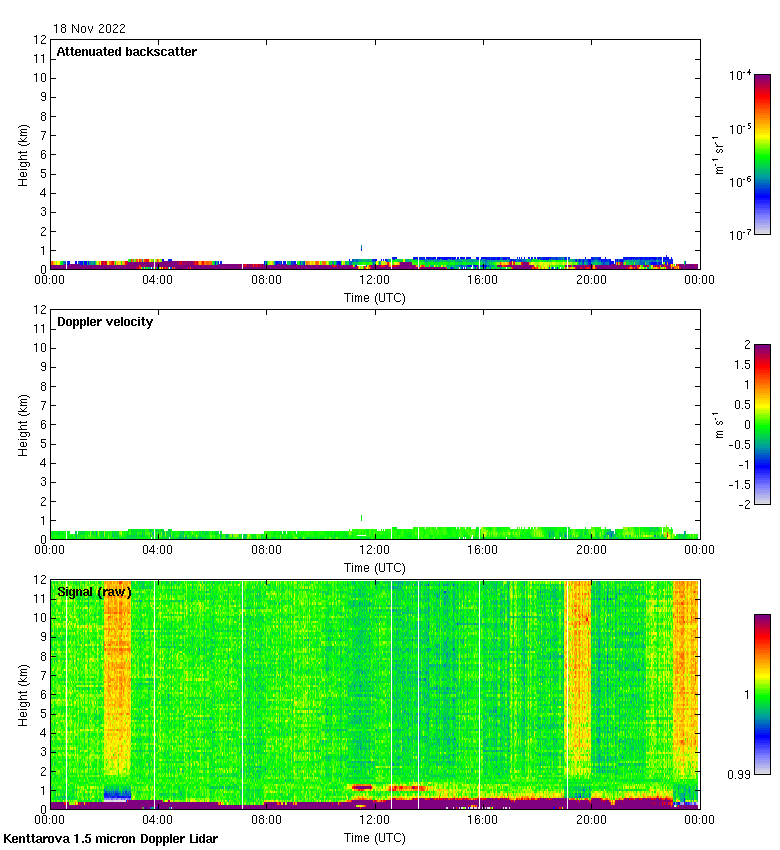The height and width of the screenshot is (850, 780).
Task: Click the red cloud streak near 12:00 in raw signal
Action: point(362,788)
